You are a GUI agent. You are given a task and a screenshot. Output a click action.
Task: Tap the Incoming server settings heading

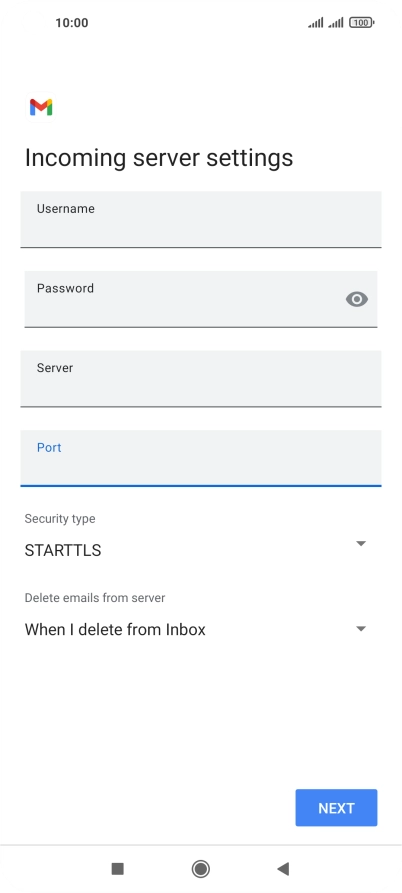pos(159,158)
